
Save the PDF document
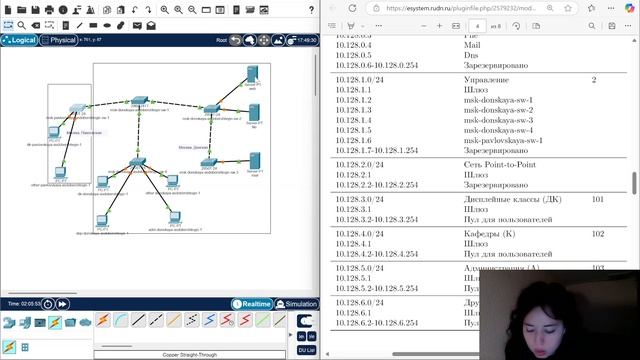click(612, 26)
